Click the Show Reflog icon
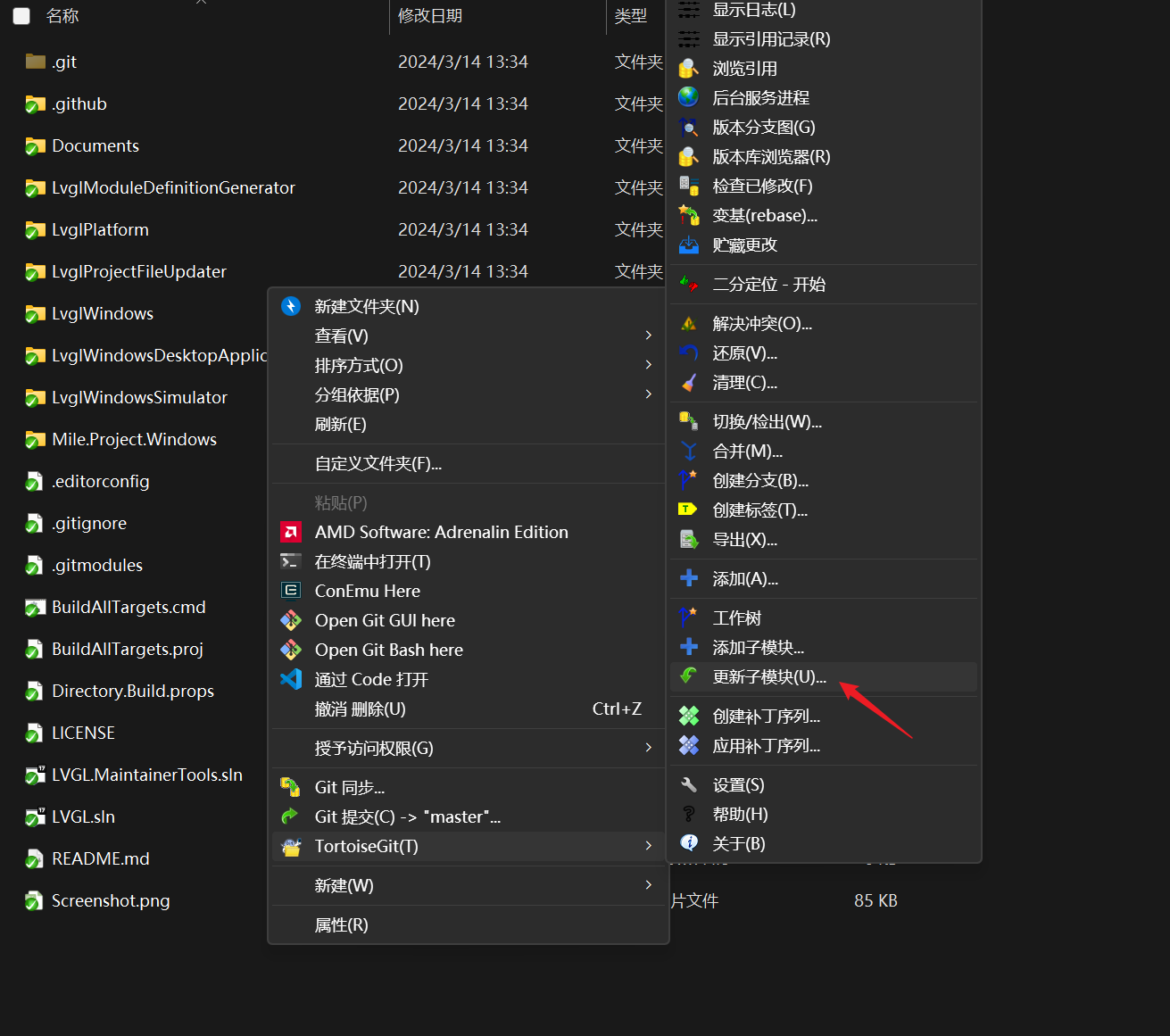Image resolution: width=1170 pixels, height=1036 pixels. coord(689,39)
